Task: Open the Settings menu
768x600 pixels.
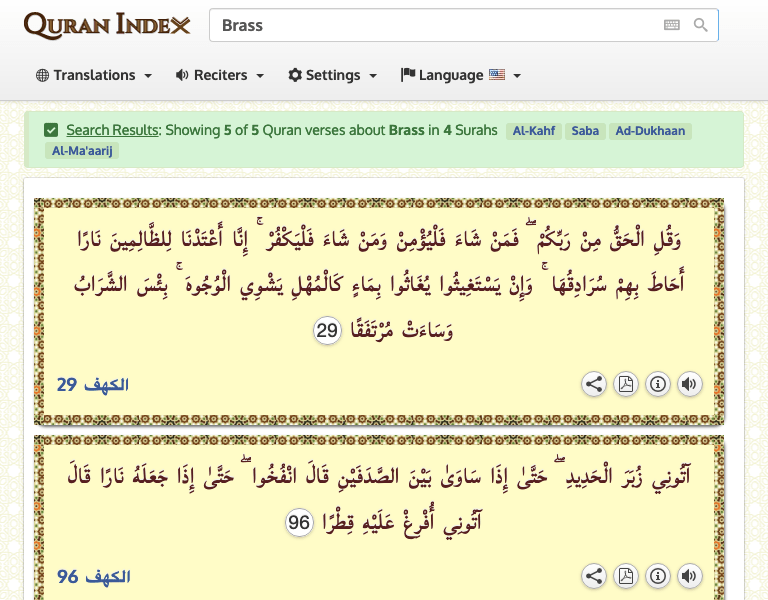Action: 332,75
